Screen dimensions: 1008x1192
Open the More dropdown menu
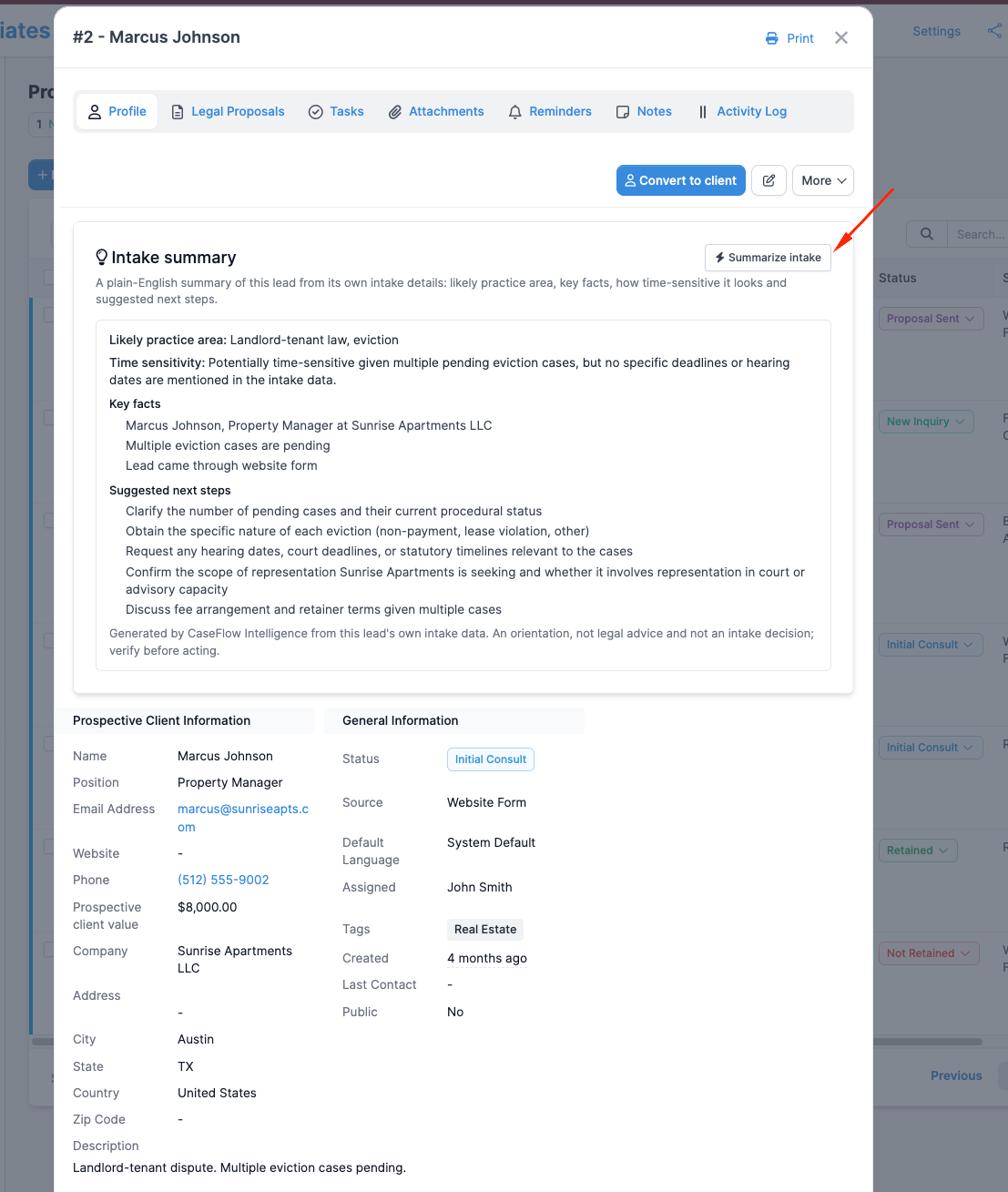(x=823, y=180)
